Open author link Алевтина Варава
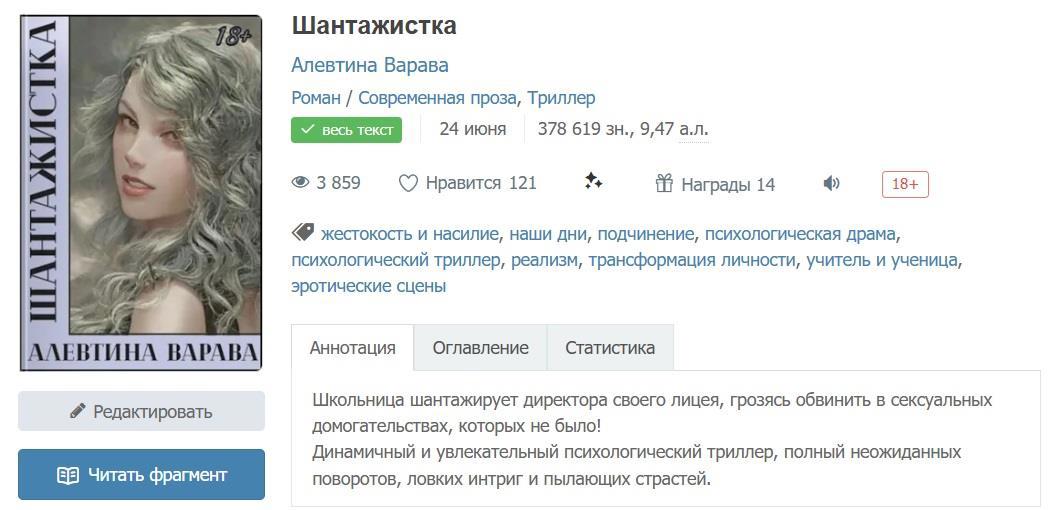Screen dimensions: 1053x510 click(x=370, y=65)
